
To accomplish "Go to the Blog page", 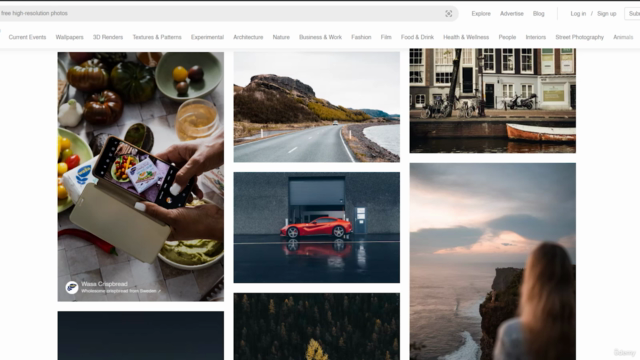I will (x=538, y=13).
